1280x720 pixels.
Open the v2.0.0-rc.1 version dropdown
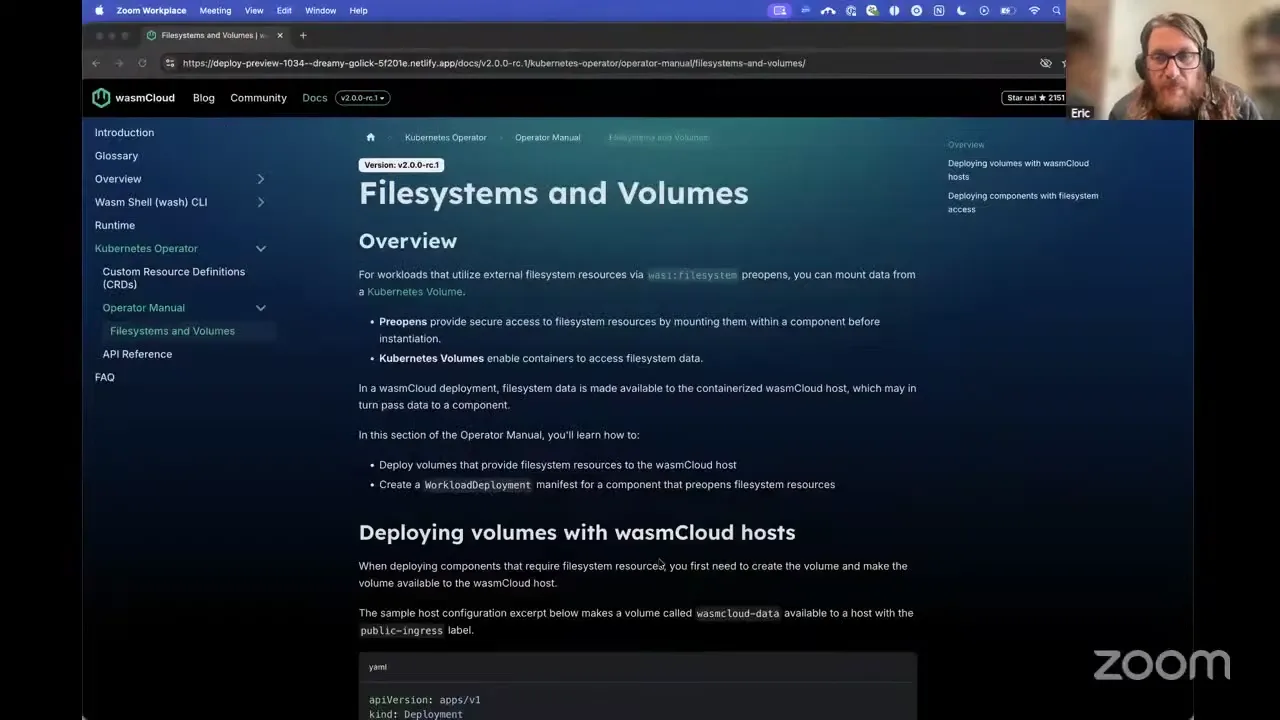(362, 98)
